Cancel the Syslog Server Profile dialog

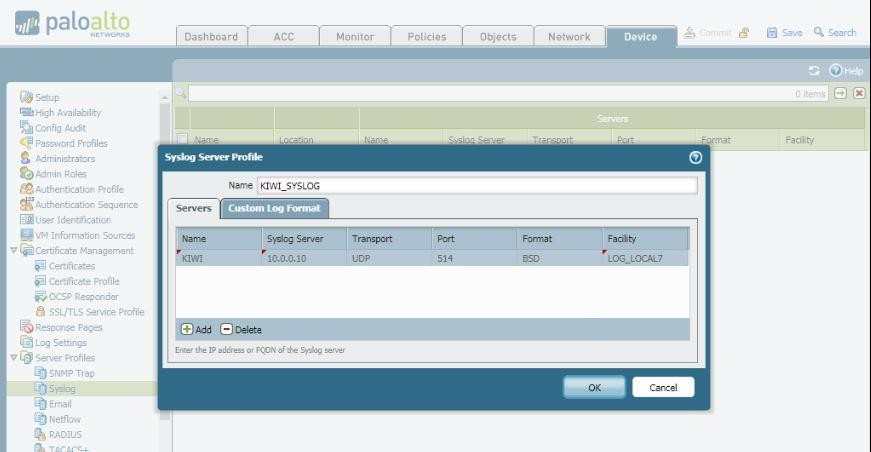663,387
